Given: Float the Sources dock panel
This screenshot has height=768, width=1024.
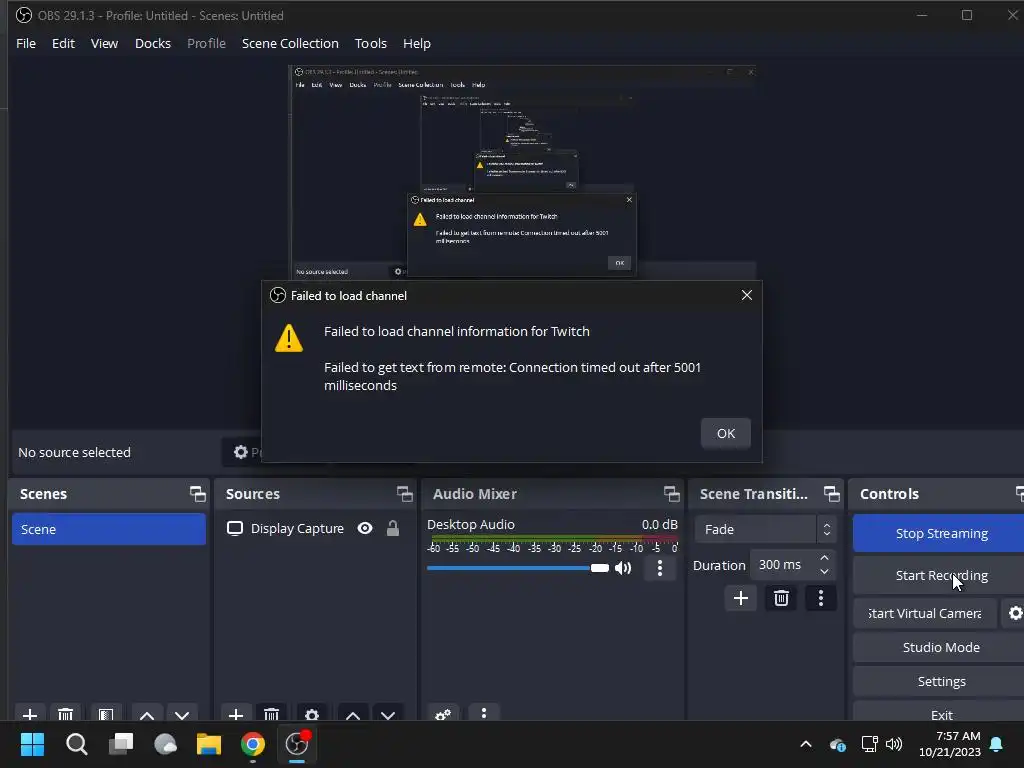Looking at the screenshot, I should pyautogui.click(x=404, y=494).
